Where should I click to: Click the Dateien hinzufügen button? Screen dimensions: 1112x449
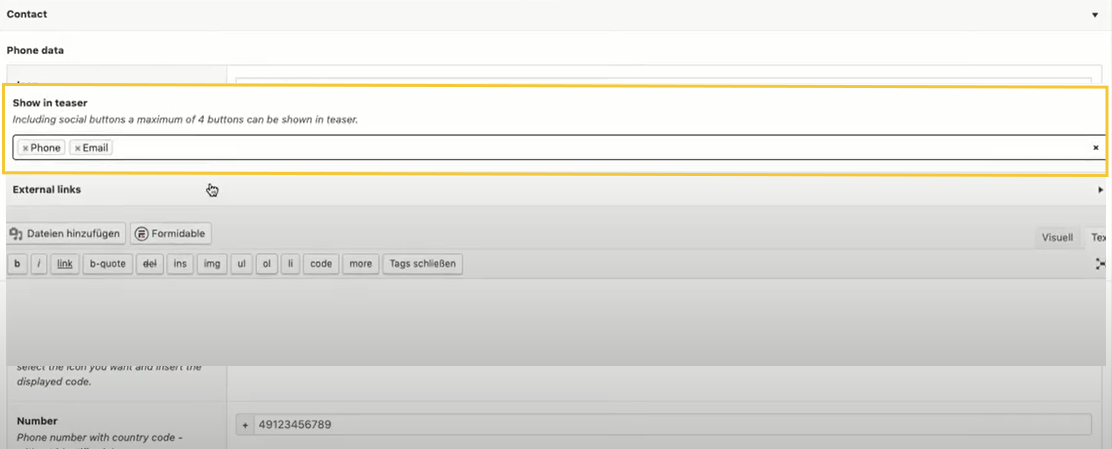click(x=66, y=234)
